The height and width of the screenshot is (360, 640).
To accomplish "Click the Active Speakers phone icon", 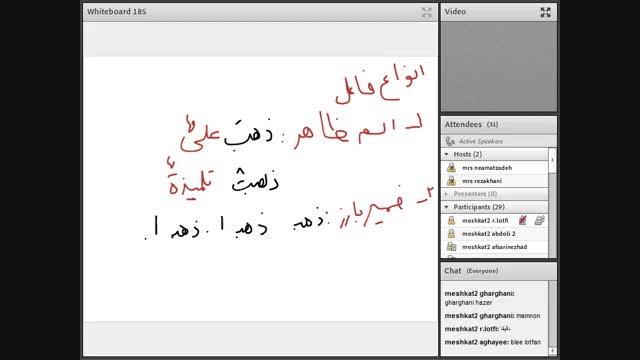I will click(450, 141).
